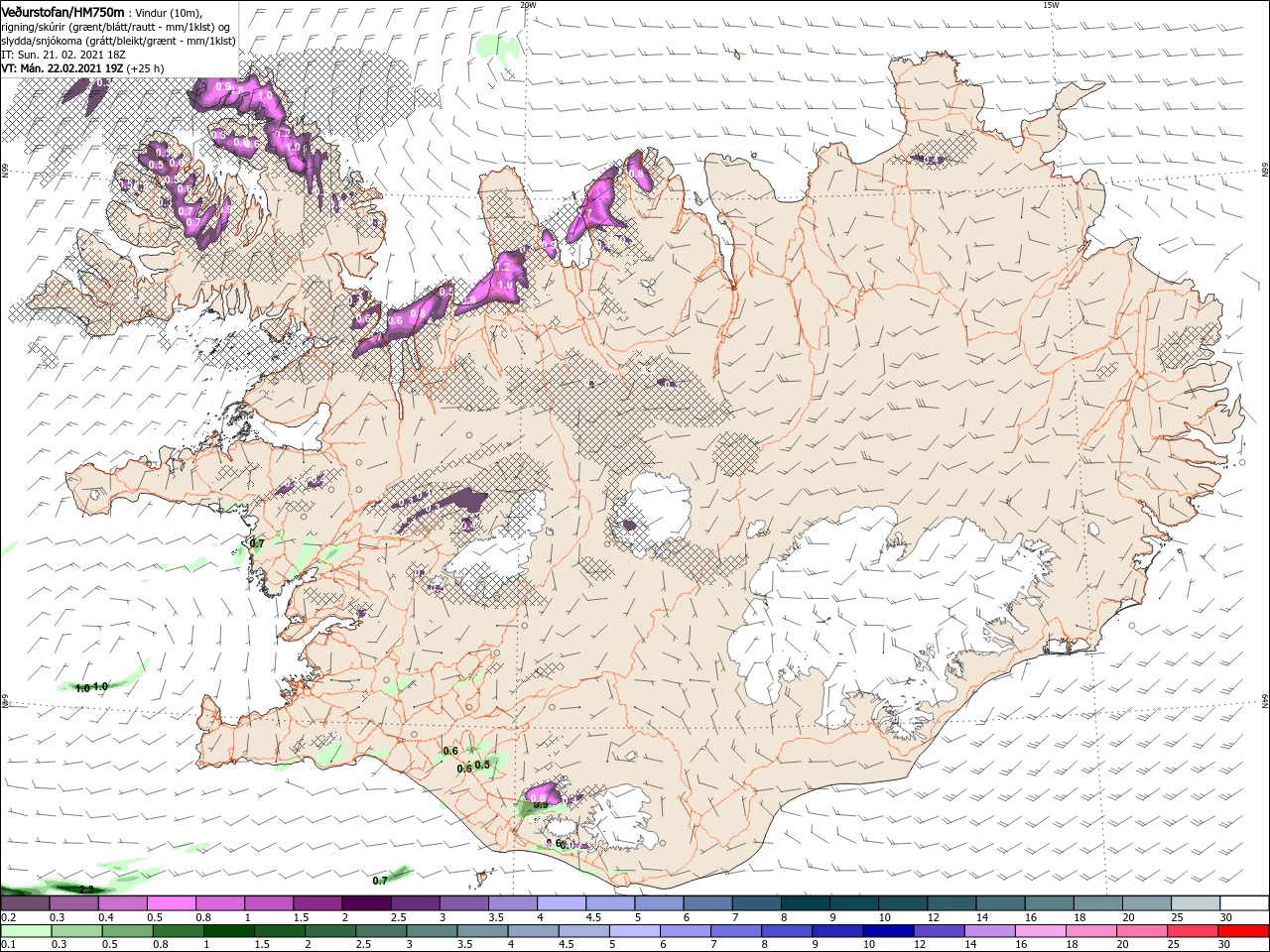1270x952 pixels.
Task: Click the 20W longitude label on the top edge
Action: click(527, 5)
